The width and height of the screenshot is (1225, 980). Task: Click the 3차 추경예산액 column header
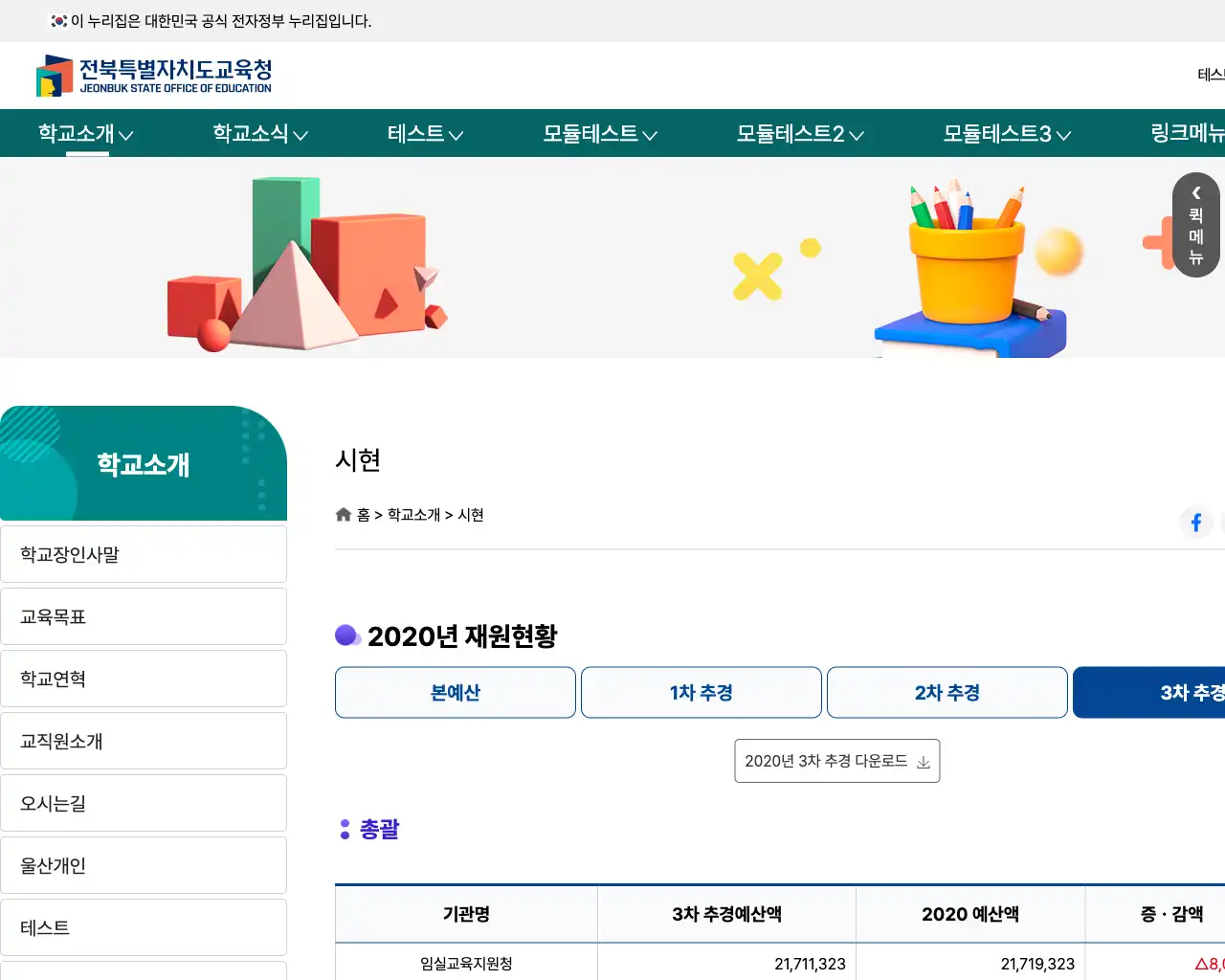[727, 914]
